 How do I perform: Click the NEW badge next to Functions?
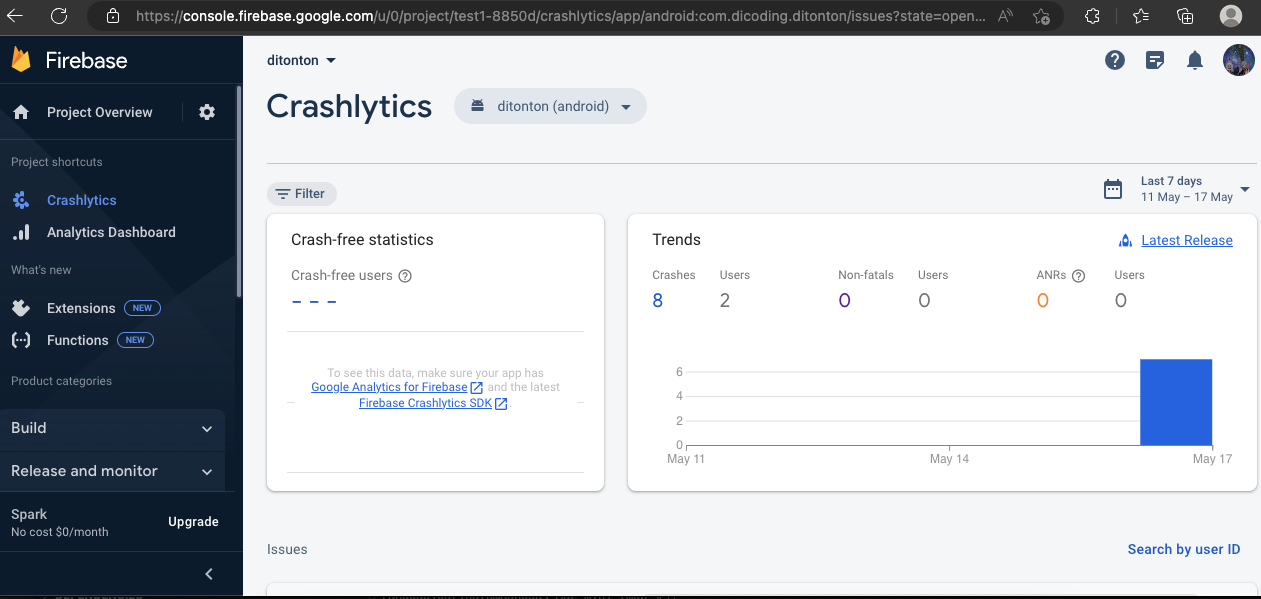136,340
